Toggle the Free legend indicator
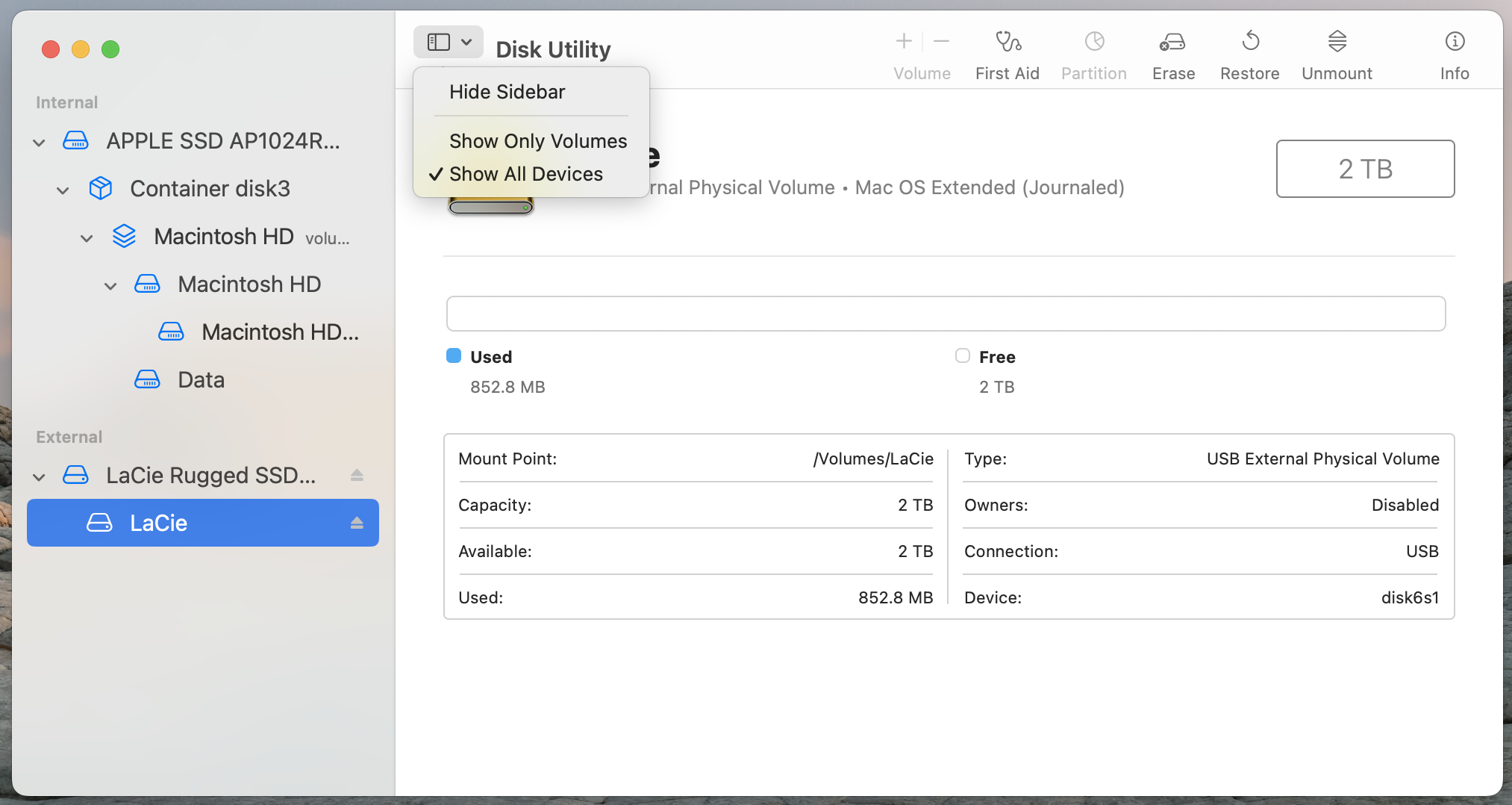Image resolution: width=1512 pixels, height=805 pixels. coord(962,356)
